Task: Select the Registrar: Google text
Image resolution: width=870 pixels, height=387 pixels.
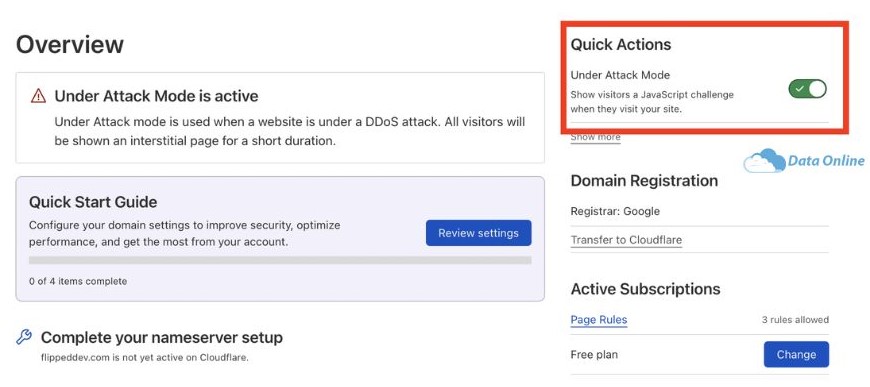Action: pos(615,212)
